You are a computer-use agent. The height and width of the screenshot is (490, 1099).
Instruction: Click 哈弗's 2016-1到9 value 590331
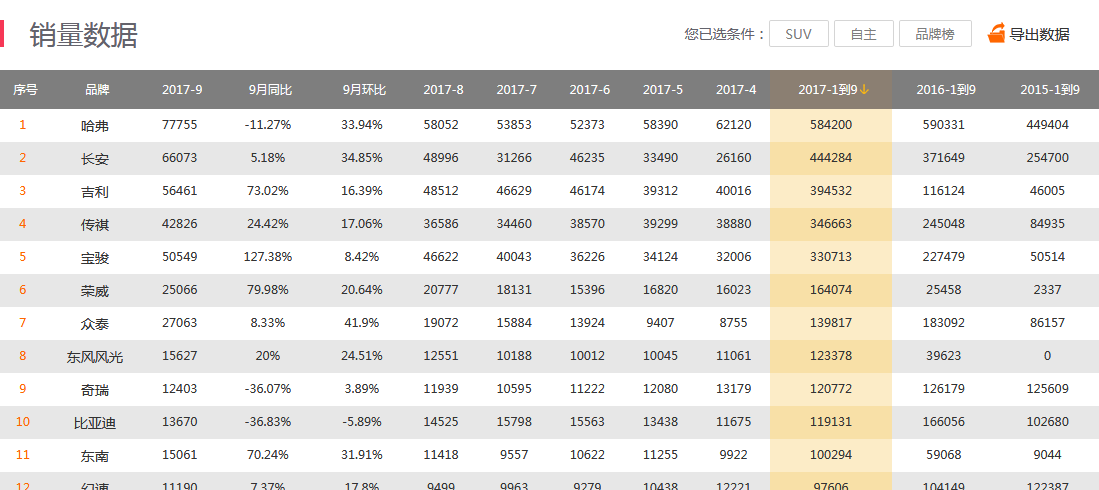pyautogui.click(x=943, y=125)
